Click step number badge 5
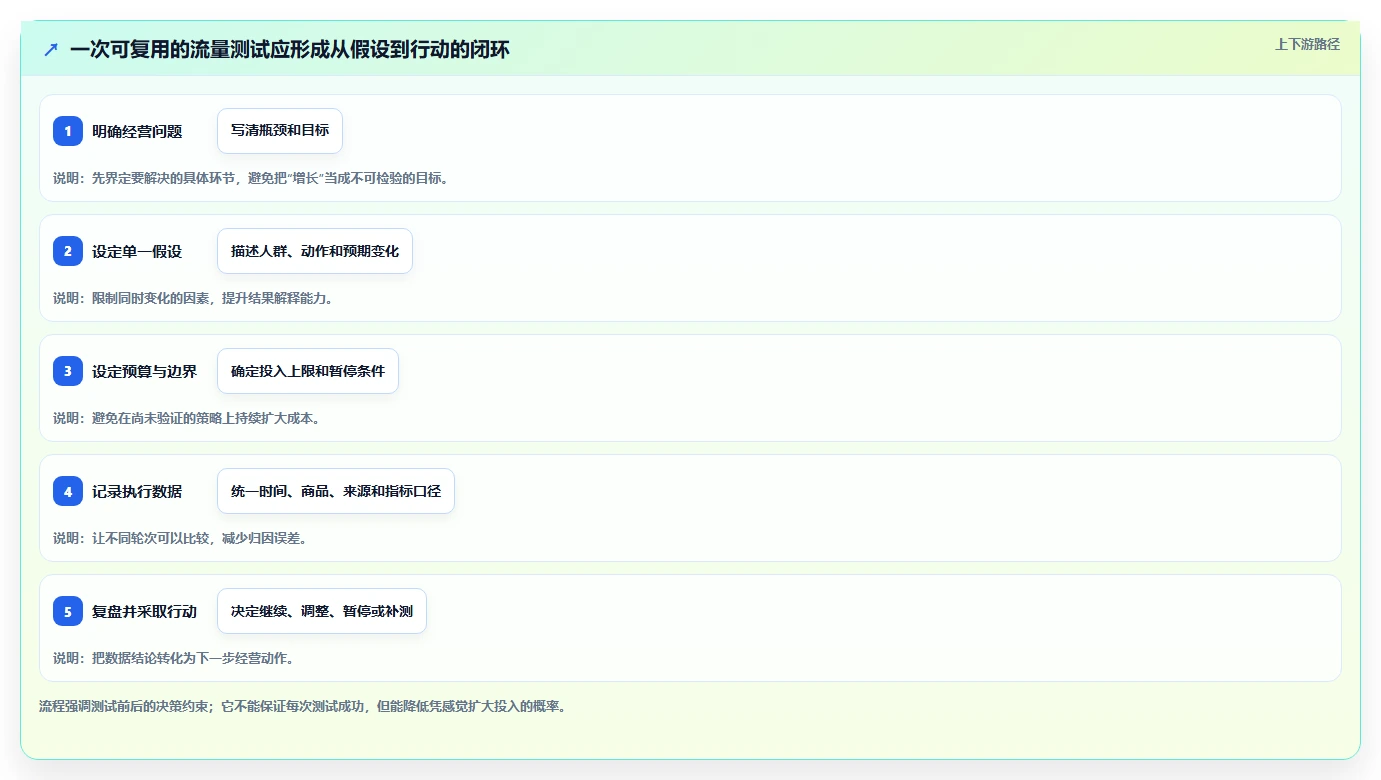 68,611
